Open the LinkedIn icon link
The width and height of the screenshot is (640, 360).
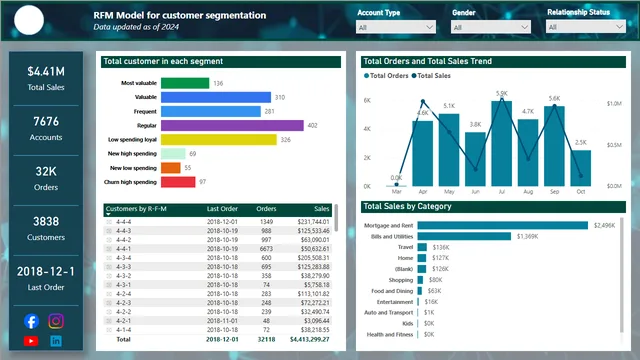[56, 341]
